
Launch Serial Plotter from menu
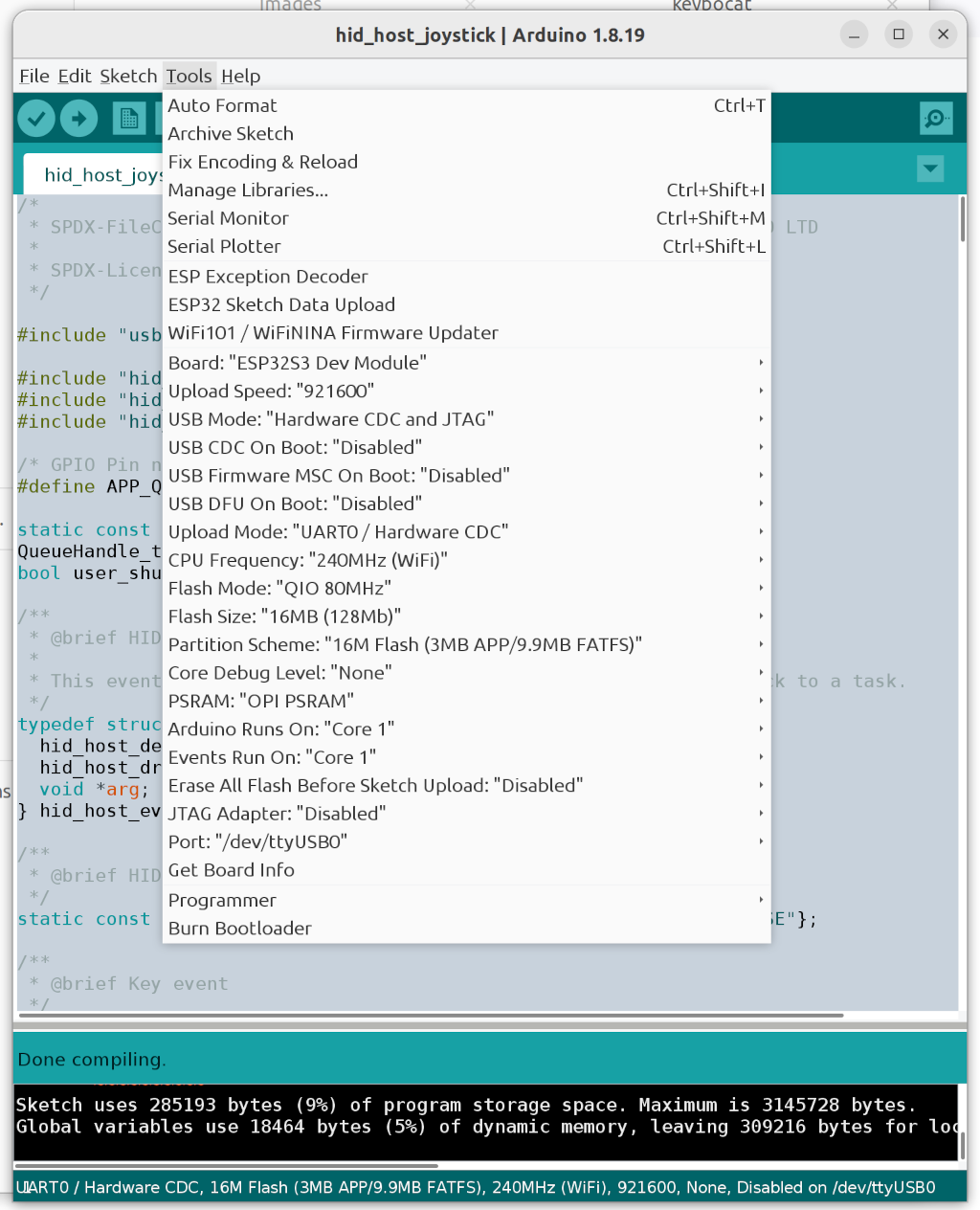[467, 246]
